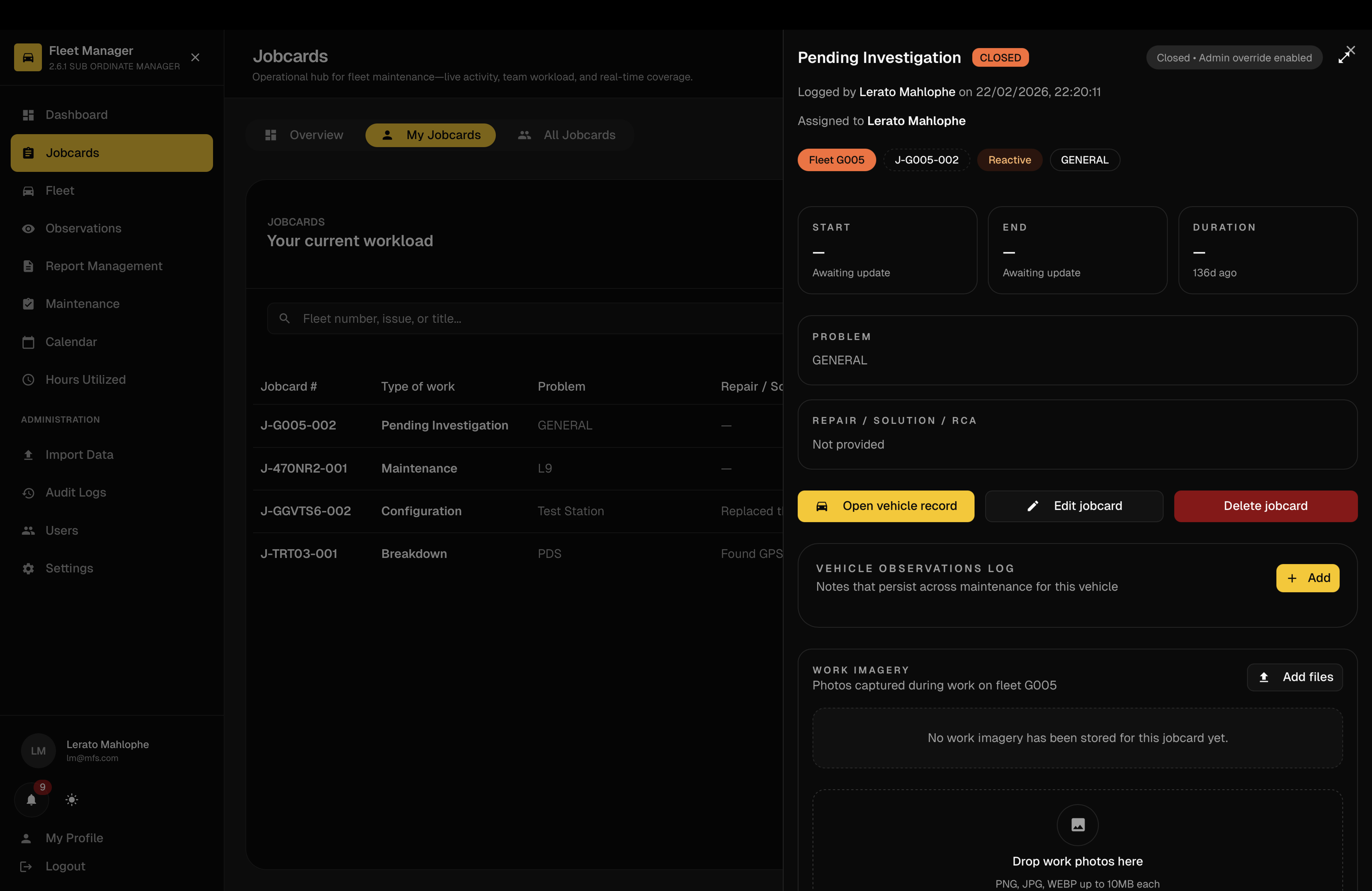1372x891 pixels.
Task: Switch to the Overview tab
Action: 305,135
